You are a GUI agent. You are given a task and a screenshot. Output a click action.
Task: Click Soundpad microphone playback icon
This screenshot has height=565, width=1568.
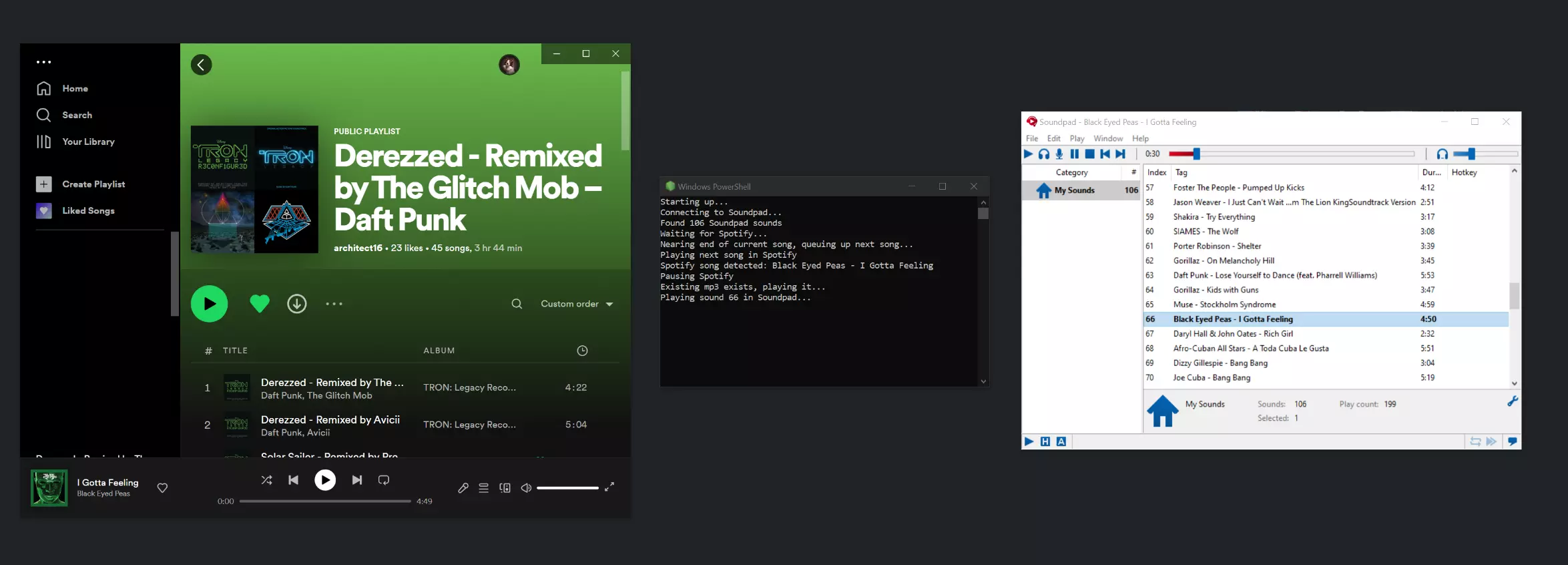[1059, 154]
